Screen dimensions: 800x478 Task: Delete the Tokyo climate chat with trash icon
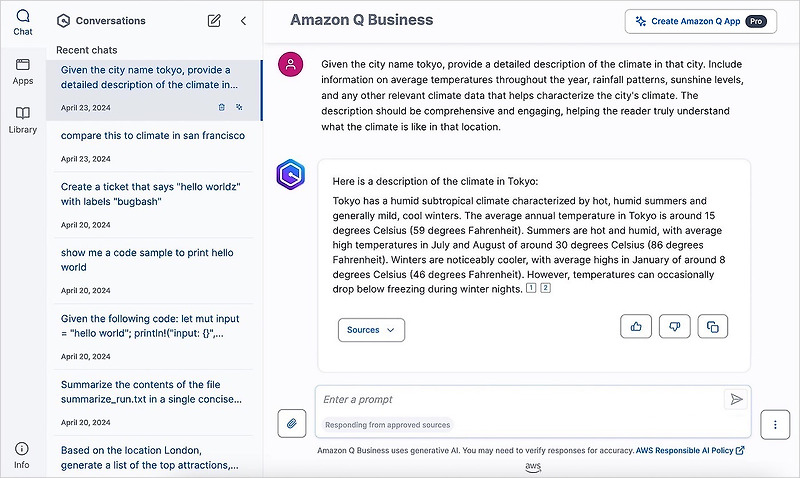[x=221, y=106]
